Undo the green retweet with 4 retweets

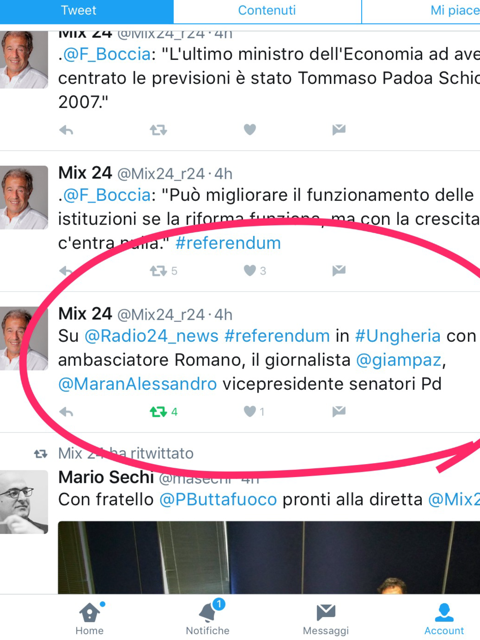[163, 412]
